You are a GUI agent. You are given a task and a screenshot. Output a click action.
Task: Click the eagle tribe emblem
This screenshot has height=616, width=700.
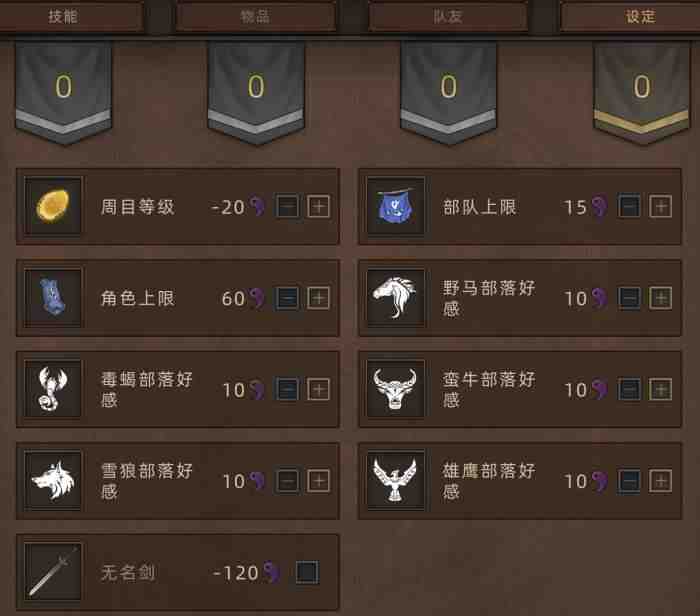pos(395,480)
